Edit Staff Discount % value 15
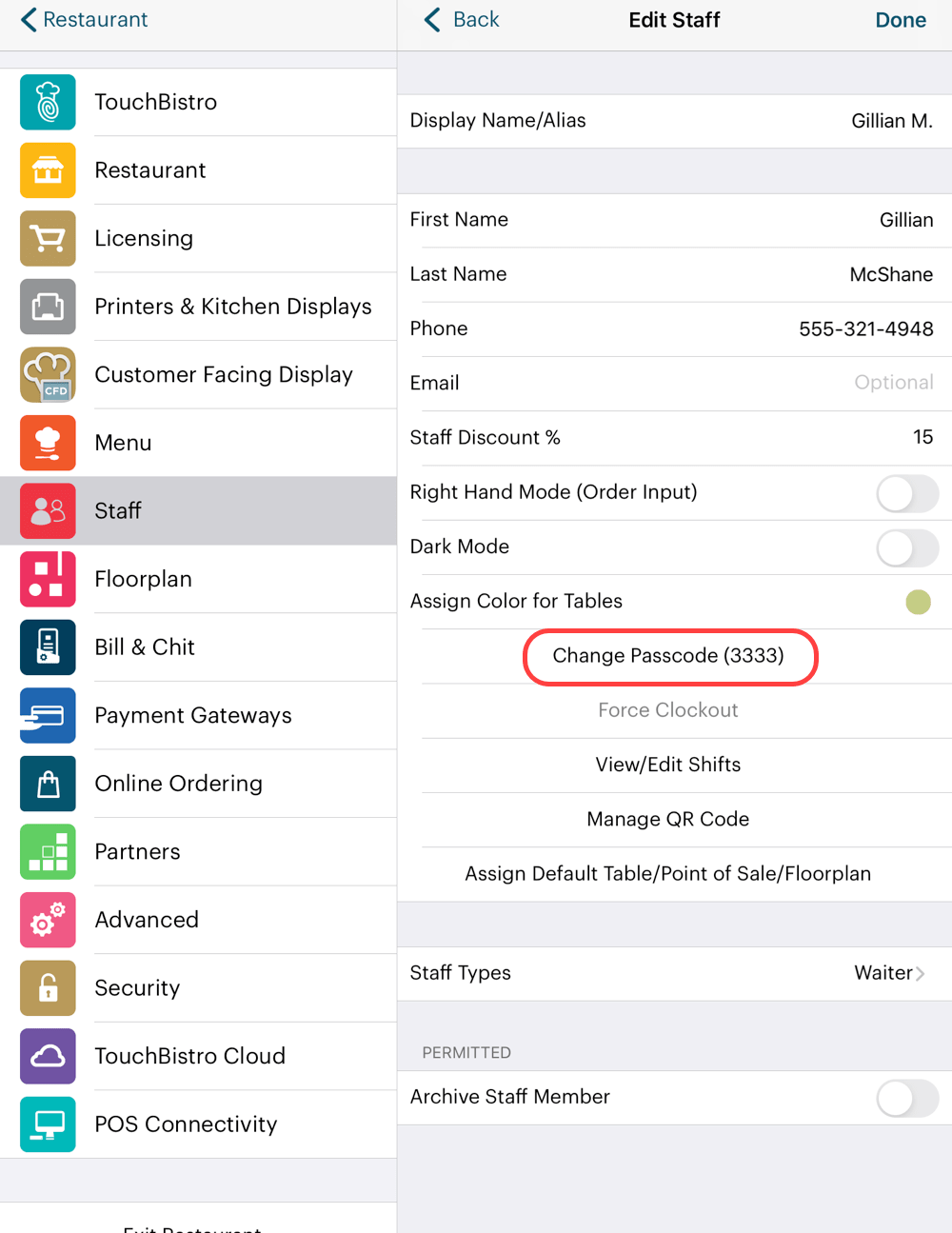Screen dimensions: 952x1233 pyautogui.click(x=674, y=437)
